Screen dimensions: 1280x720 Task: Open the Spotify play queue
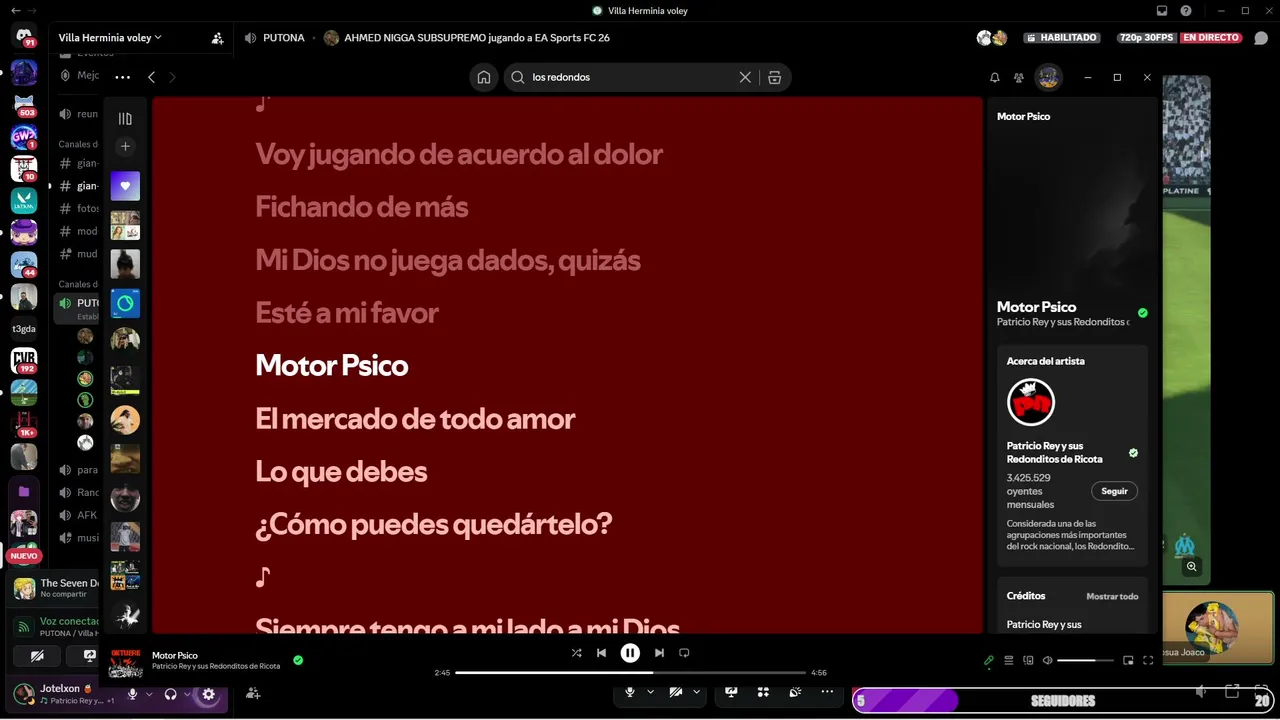[x=1009, y=660]
